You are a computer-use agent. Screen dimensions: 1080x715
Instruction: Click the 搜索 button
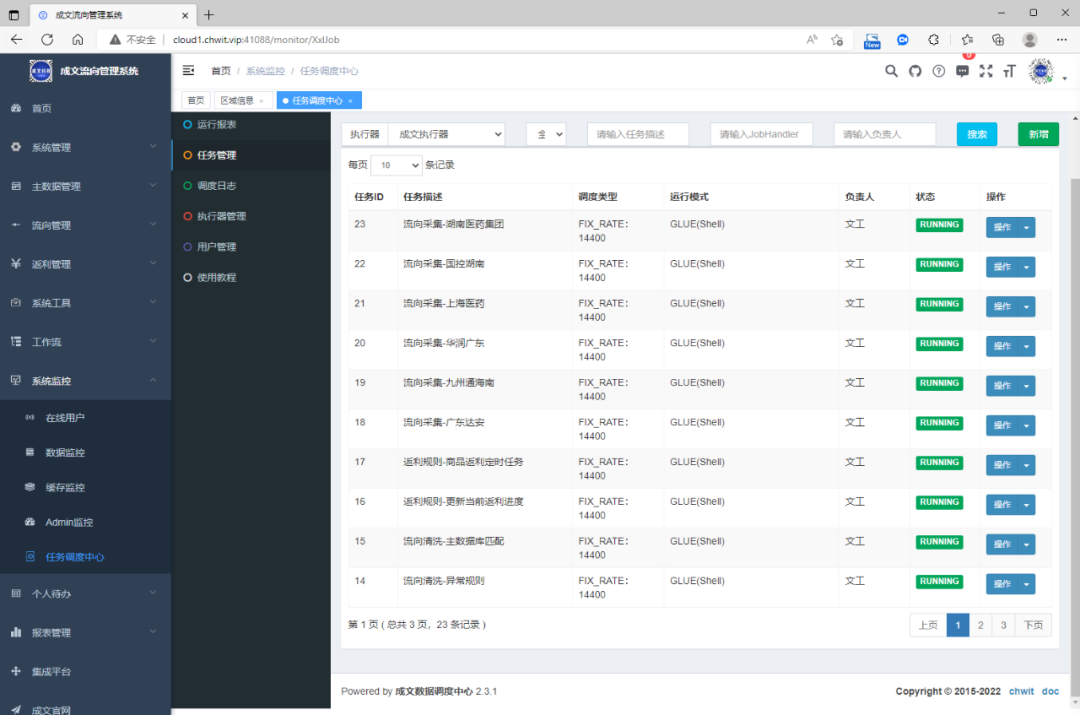[x=977, y=134]
